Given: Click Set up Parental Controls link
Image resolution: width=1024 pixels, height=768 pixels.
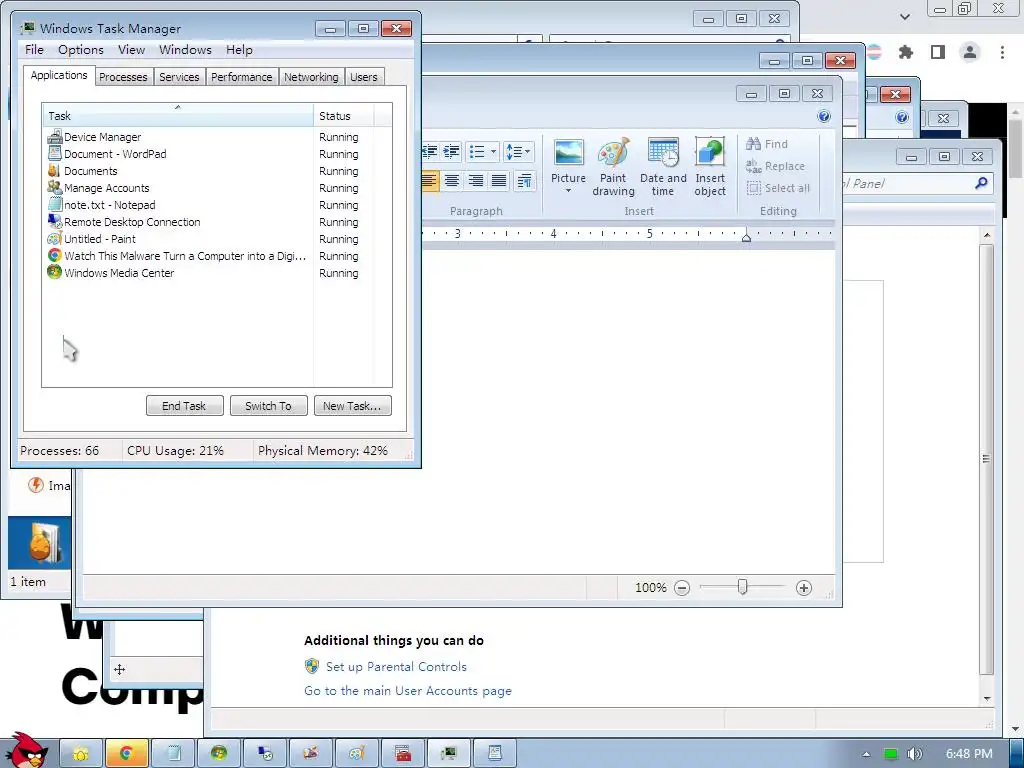Looking at the screenshot, I should (x=396, y=667).
